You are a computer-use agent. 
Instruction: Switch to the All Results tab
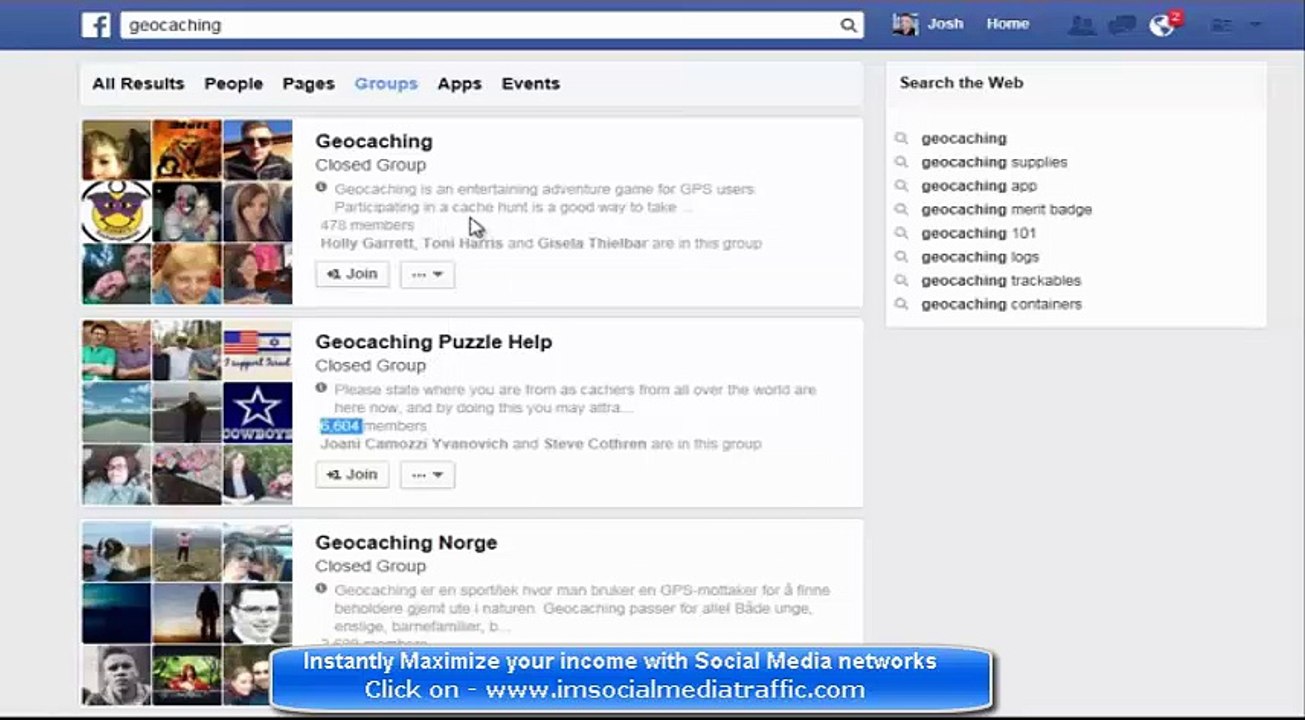pos(138,84)
